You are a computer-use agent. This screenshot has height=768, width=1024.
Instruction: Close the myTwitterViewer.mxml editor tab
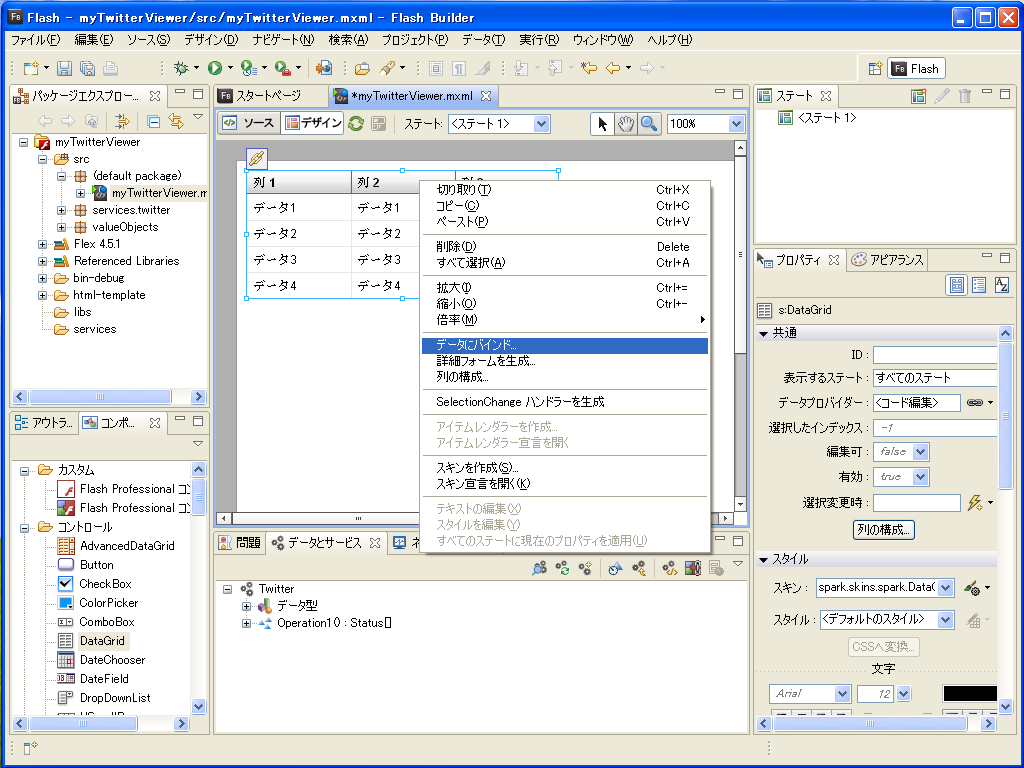pos(486,96)
